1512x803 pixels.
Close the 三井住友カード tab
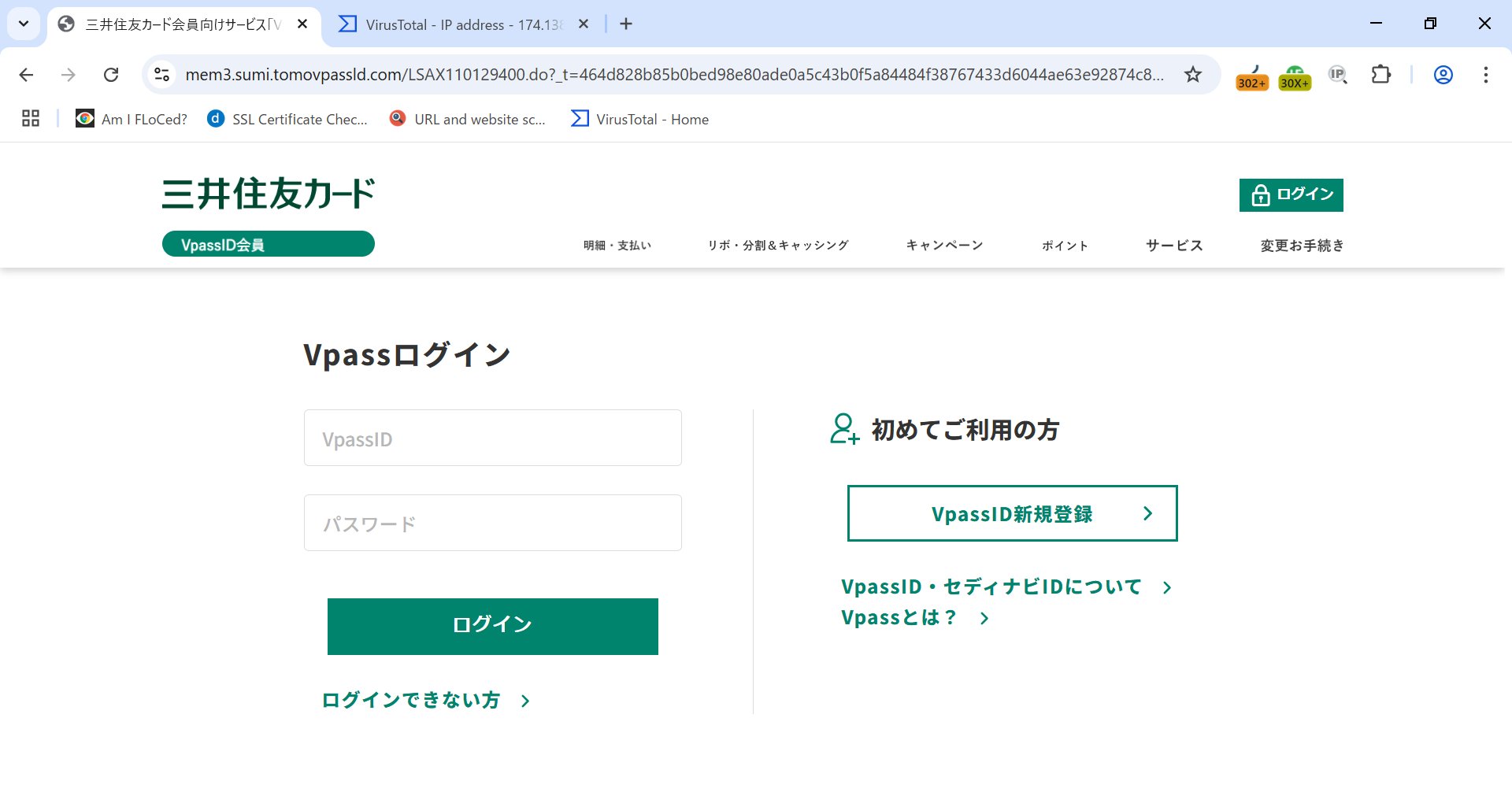pyautogui.click(x=302, y=24)
